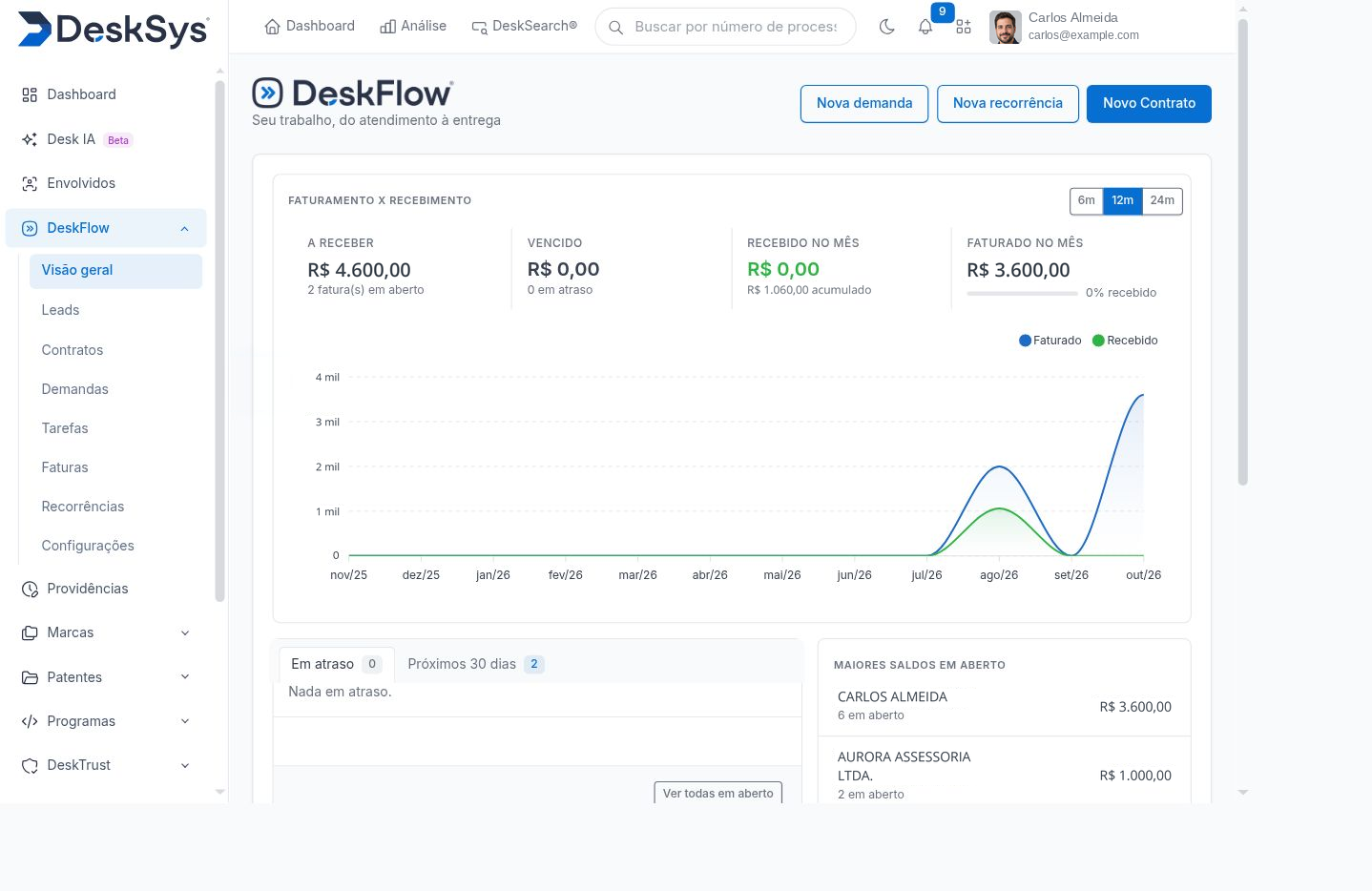Click the Análise chart icon
The image size is (1372, 891).
(x=387, y=27)
